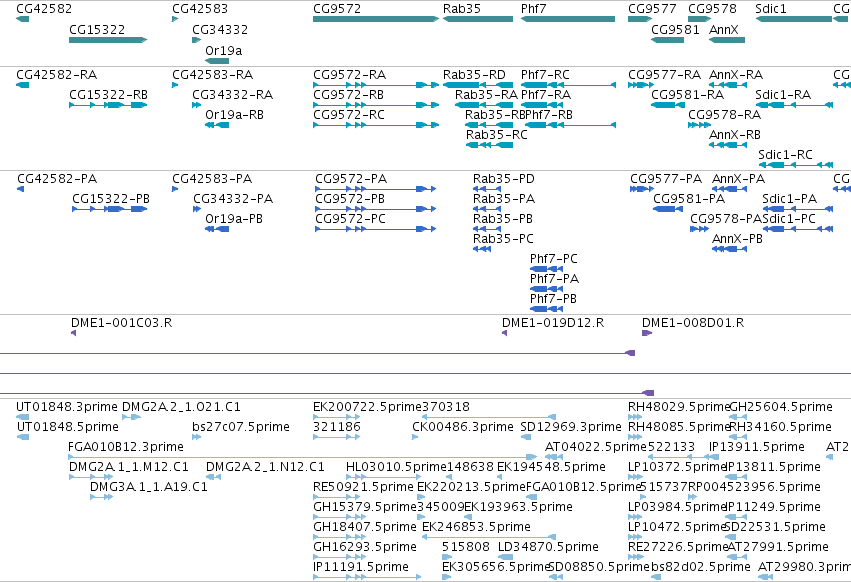Select protein CG9581-PA label
851x582 pixels.
pyautogui.click(x=689, y=199)
